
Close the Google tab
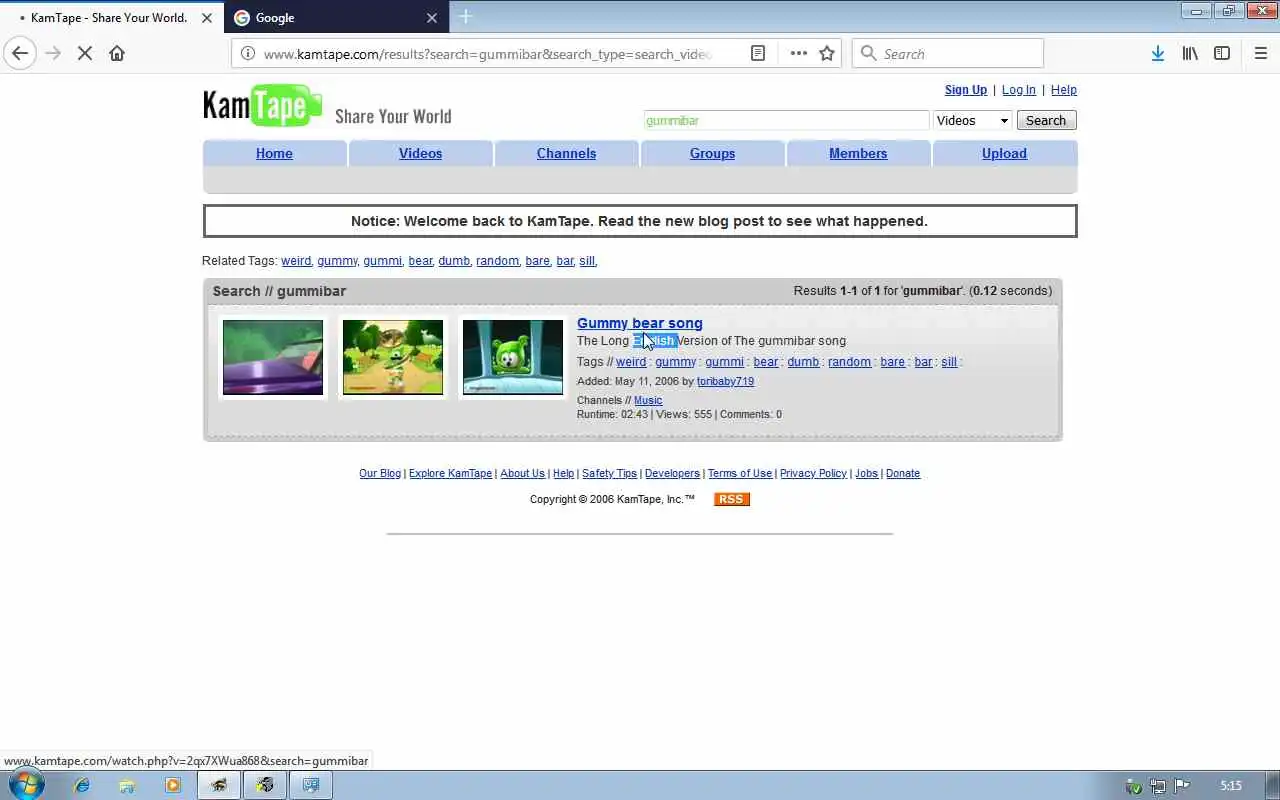click(x=432, y=18)
